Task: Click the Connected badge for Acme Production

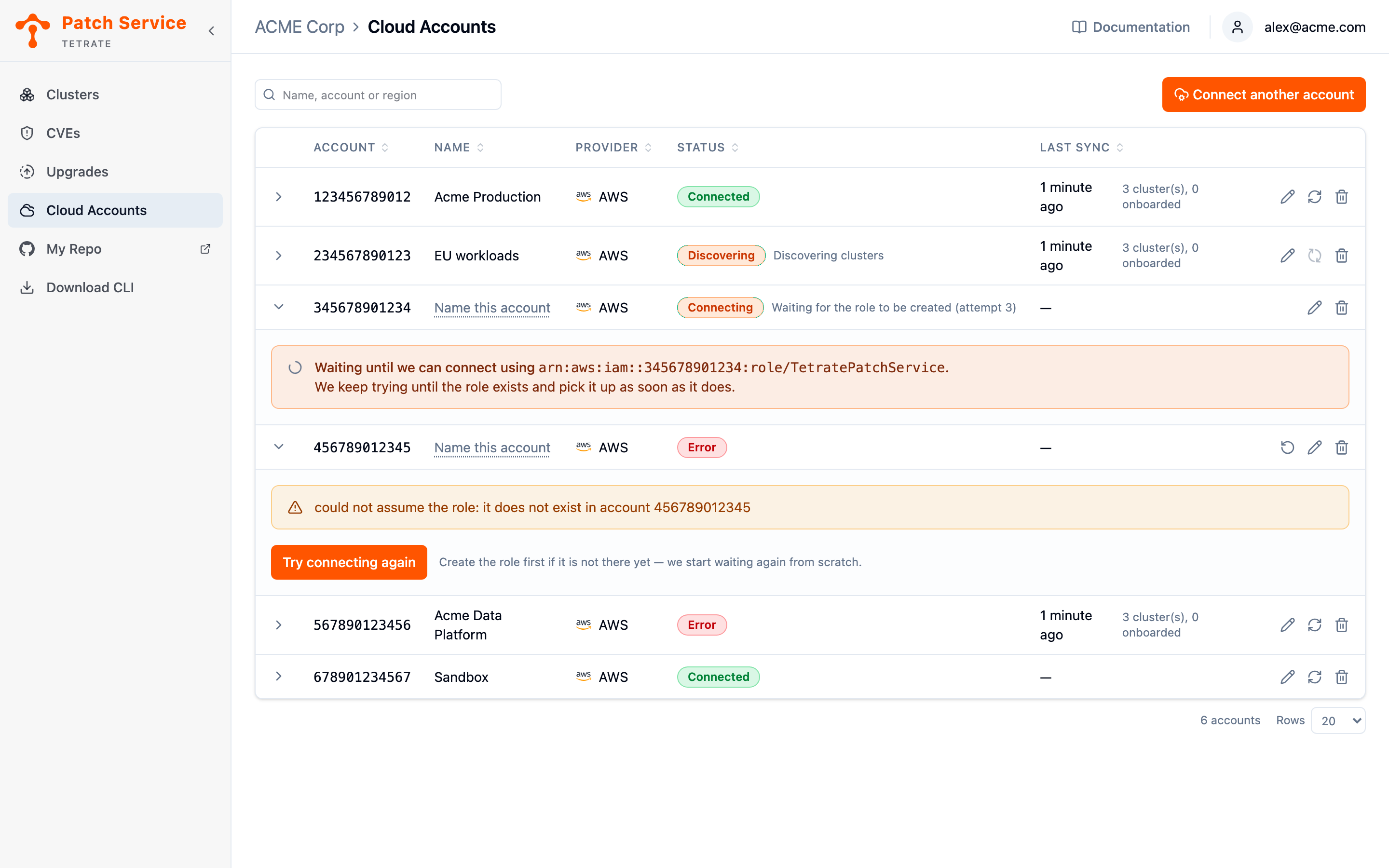Action: 718,197
